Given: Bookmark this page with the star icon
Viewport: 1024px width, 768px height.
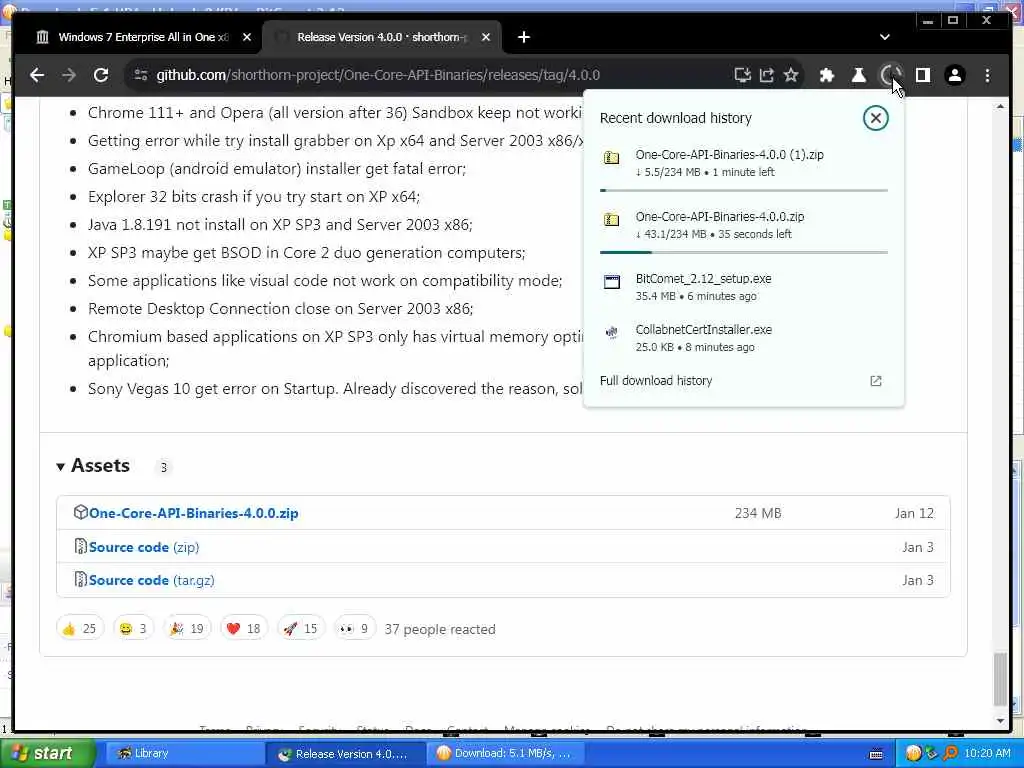Looking at the screenshot, I should pos(791,75).
